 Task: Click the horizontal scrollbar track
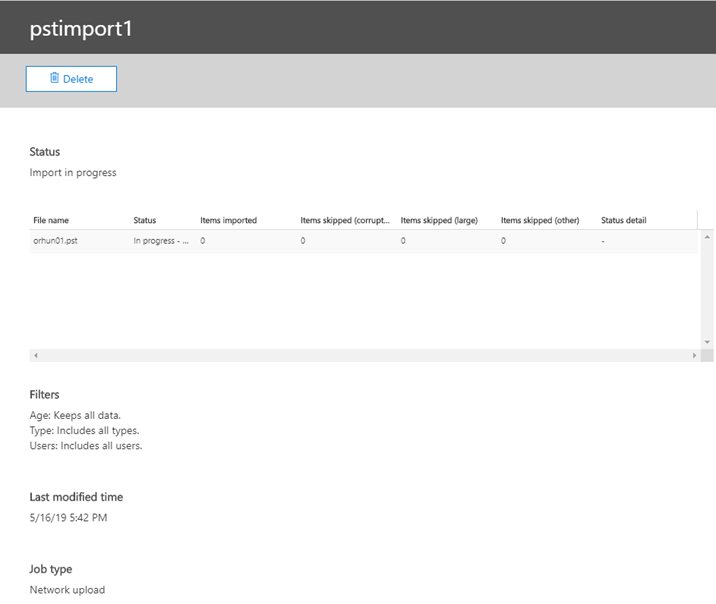[x=365, y=356]
